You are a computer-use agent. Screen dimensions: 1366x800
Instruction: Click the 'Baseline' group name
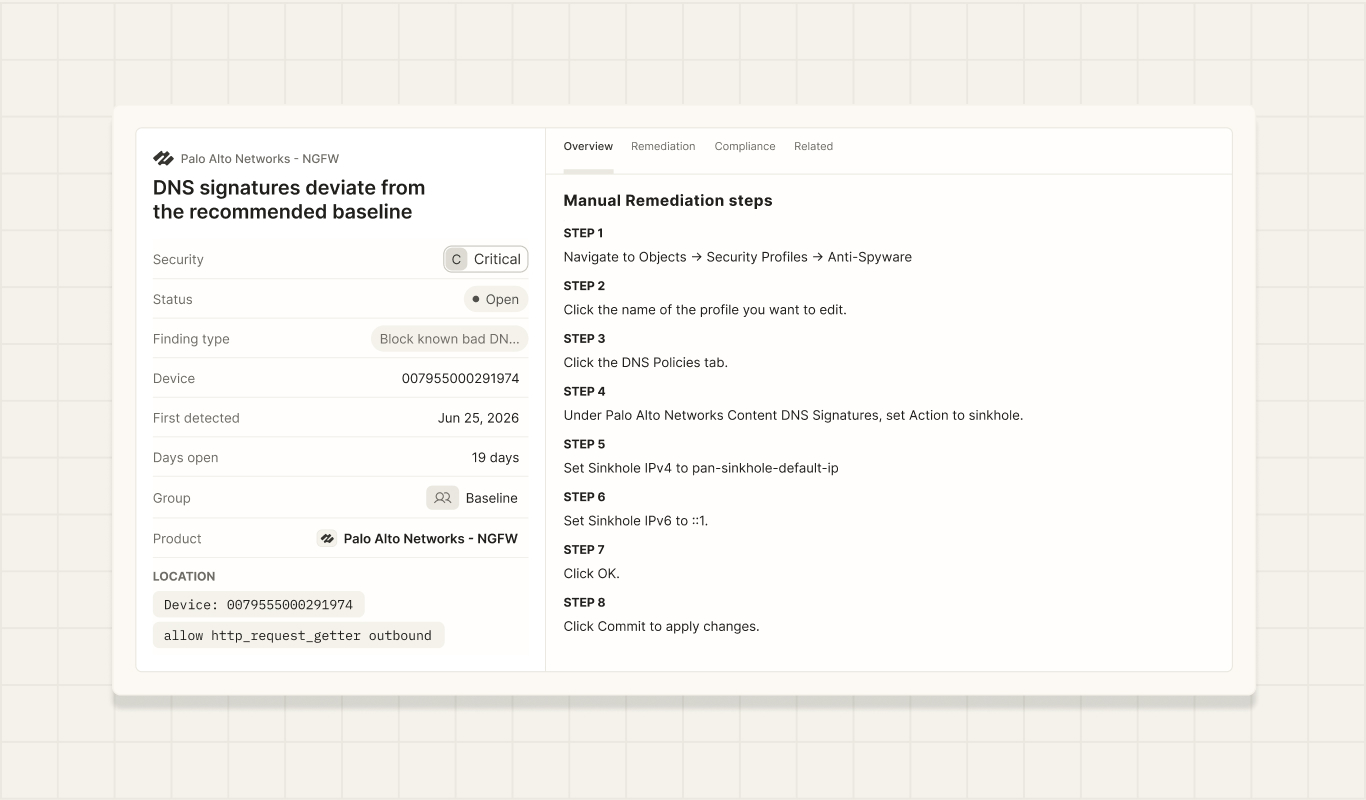pyautogui.click(x=492, y=498)
